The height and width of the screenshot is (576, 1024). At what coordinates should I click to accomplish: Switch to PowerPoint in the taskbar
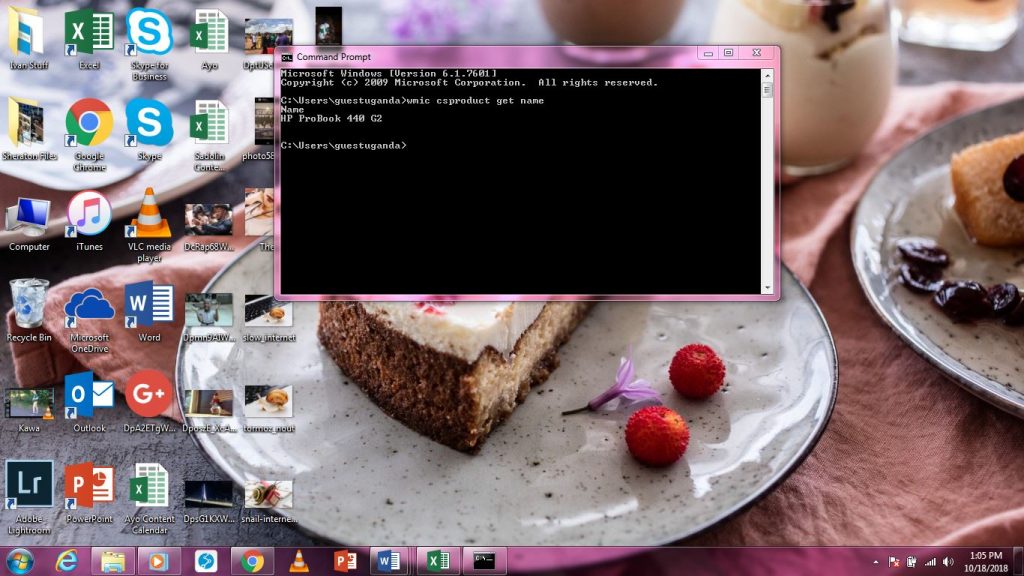345,561
